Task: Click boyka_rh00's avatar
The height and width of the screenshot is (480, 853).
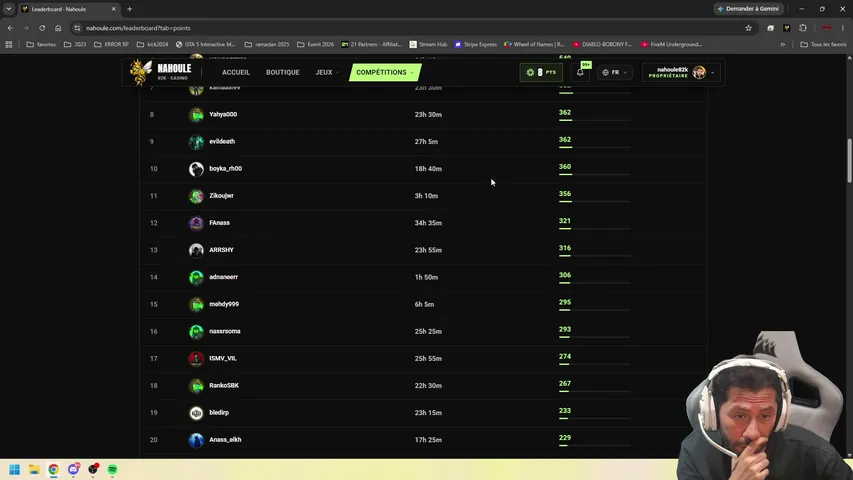Action: 196,169
